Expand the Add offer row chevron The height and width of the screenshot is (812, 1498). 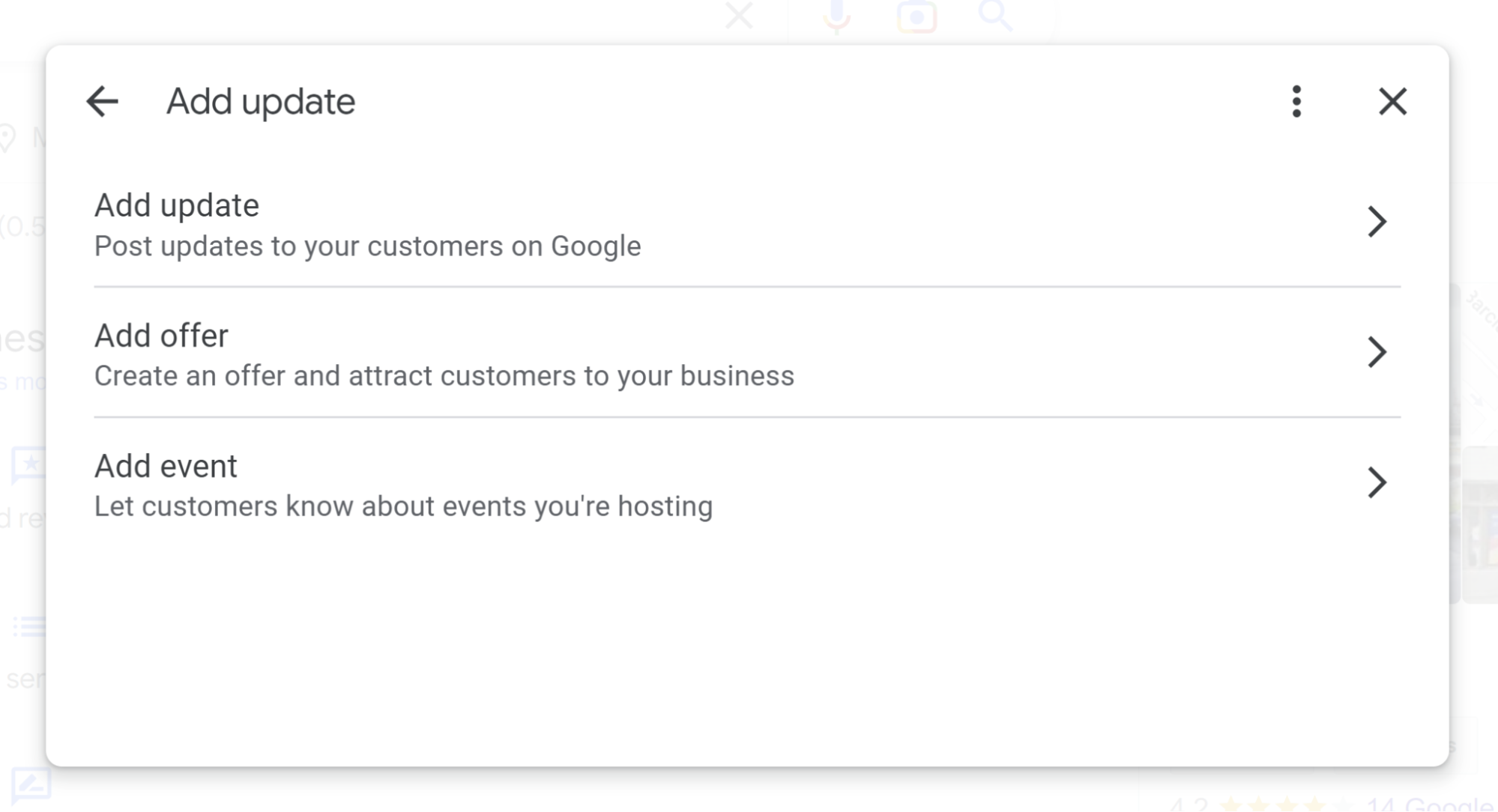click(1377, 352)
